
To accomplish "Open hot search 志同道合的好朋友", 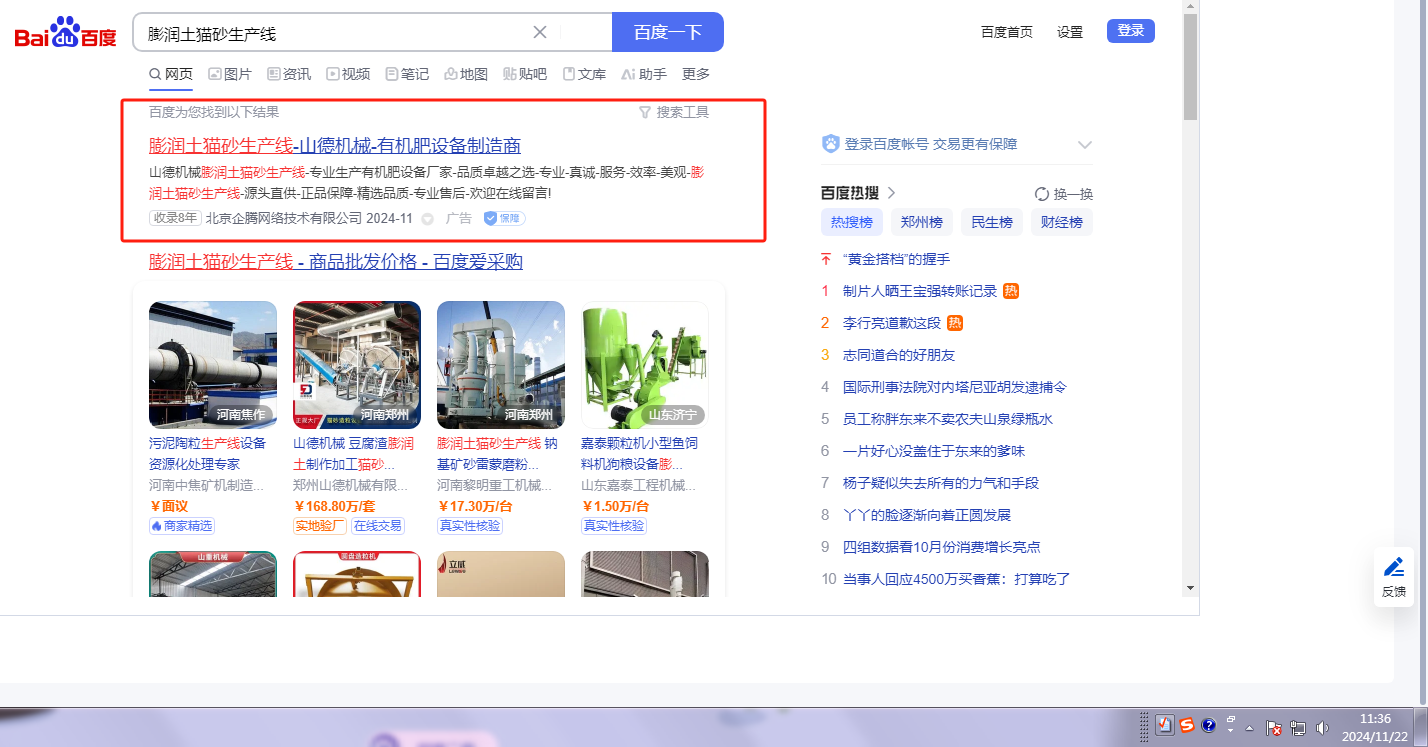I will click(899, 355).
